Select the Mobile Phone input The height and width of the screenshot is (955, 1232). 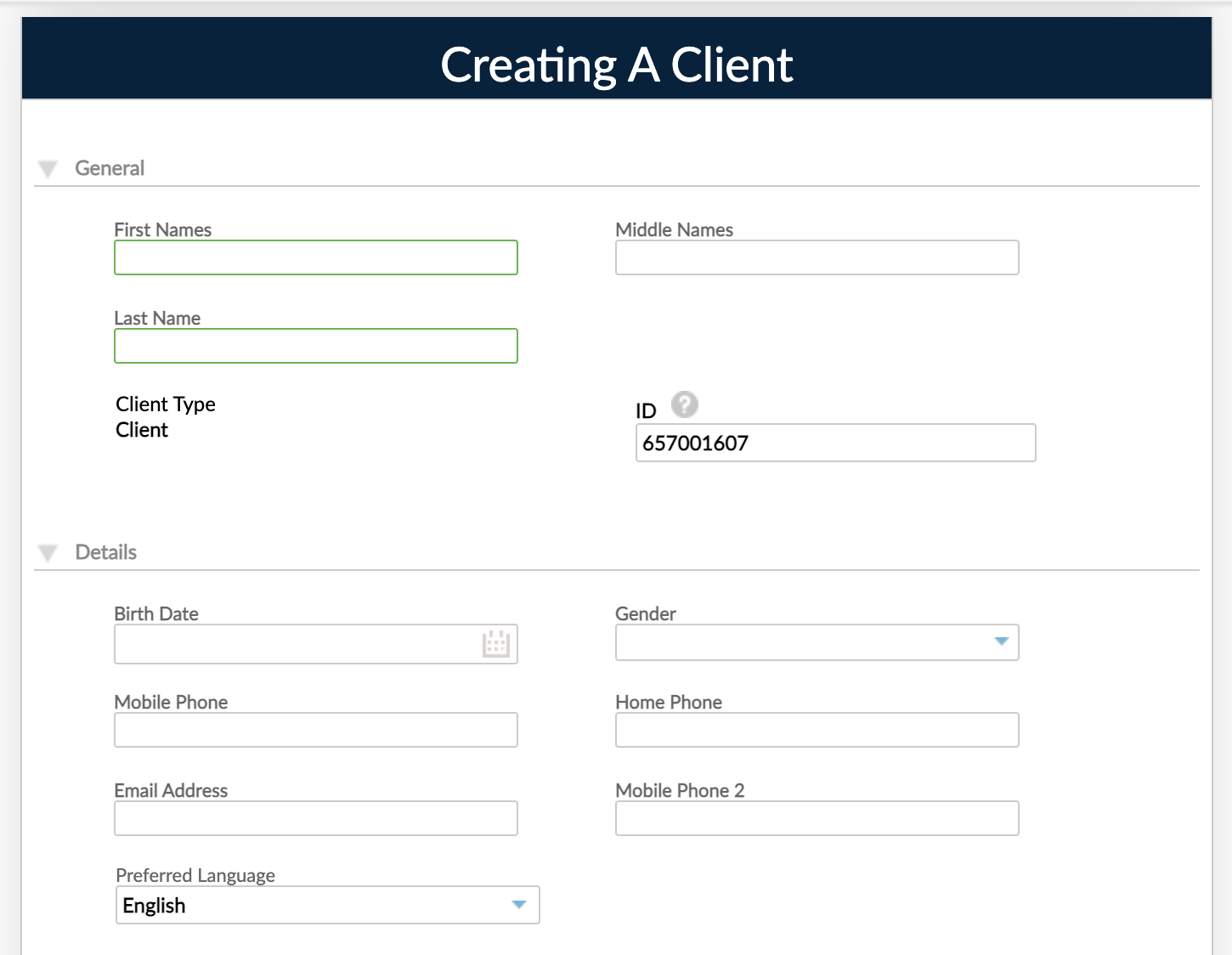click(x=315, y=730)
